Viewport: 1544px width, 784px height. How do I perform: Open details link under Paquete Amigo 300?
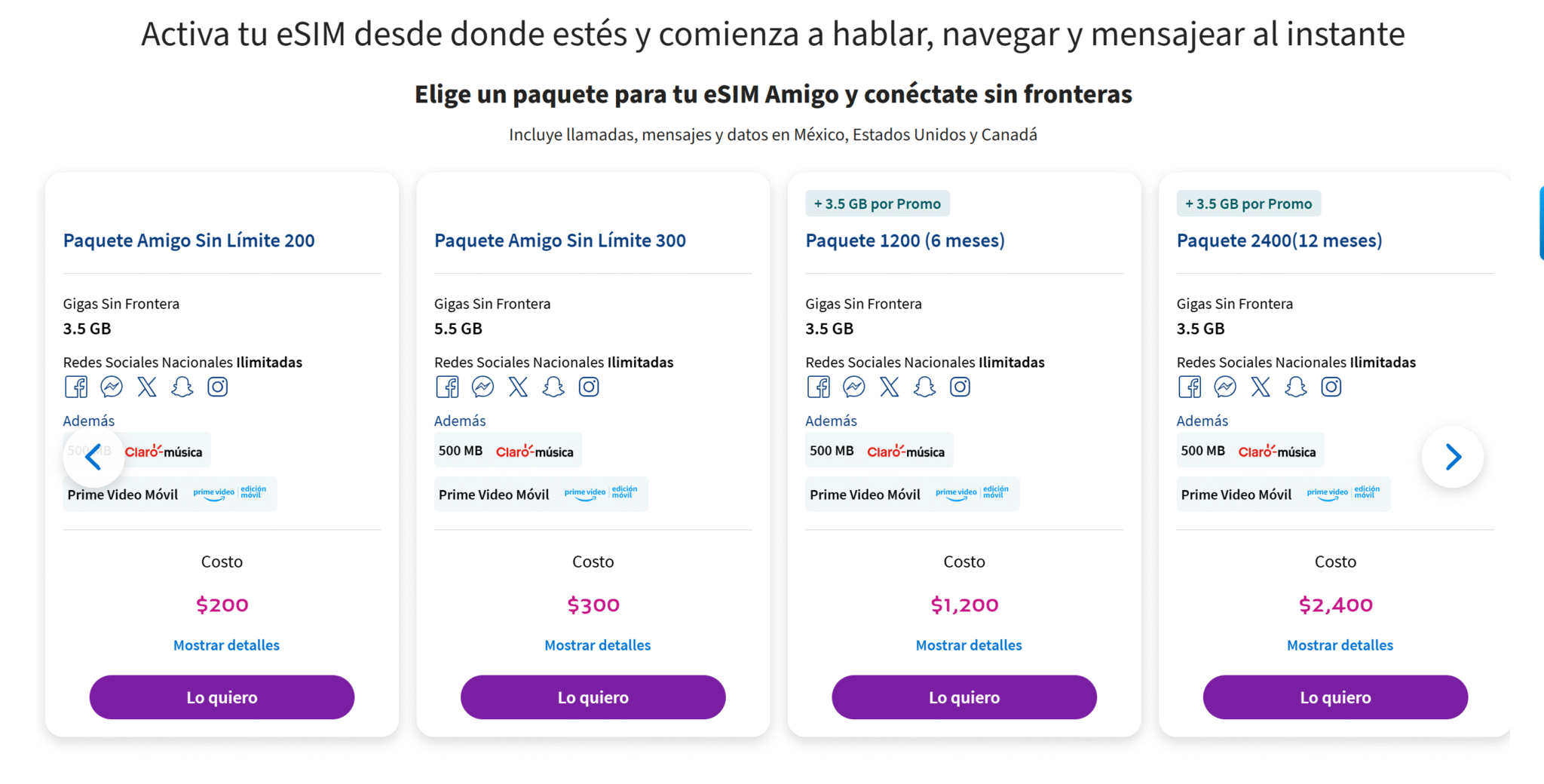597,645
